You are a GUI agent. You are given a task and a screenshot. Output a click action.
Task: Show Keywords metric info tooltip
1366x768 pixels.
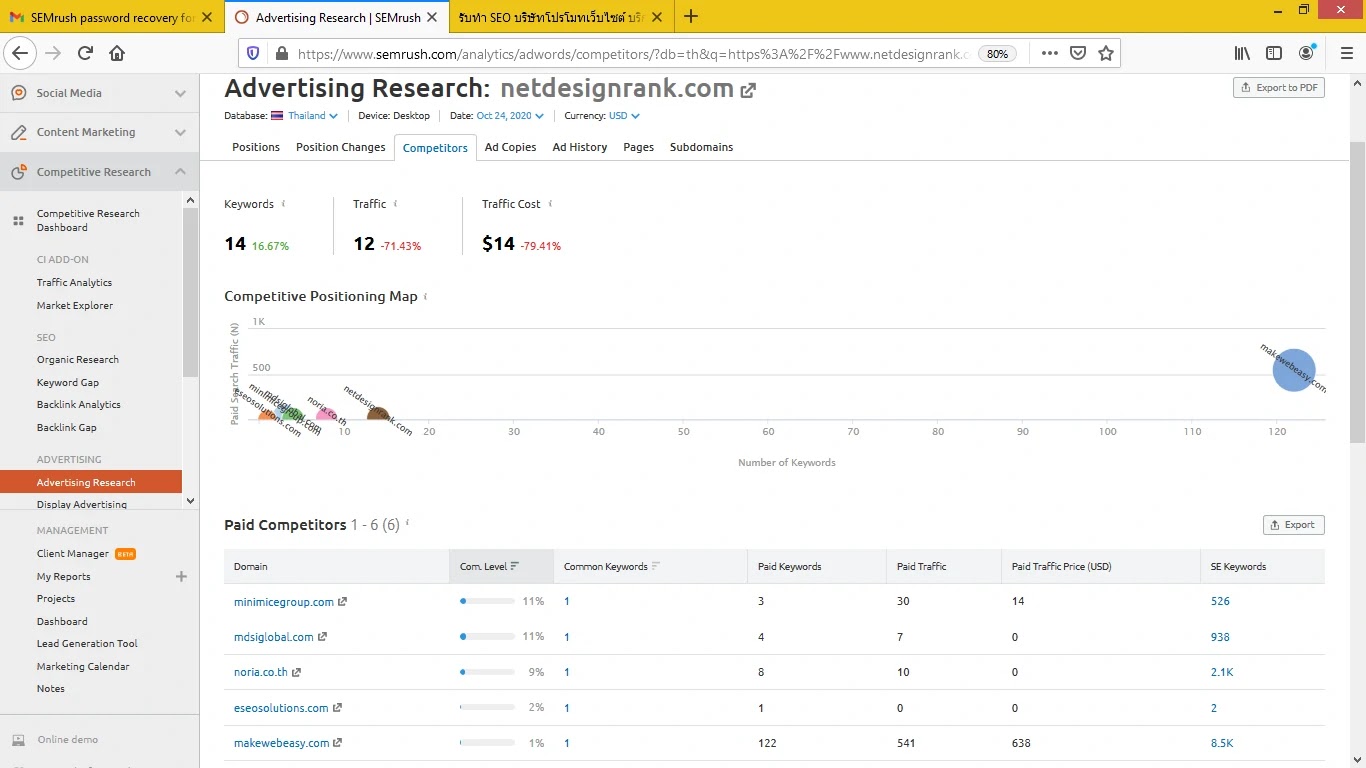pyautogui.click(x=283, y=204)
